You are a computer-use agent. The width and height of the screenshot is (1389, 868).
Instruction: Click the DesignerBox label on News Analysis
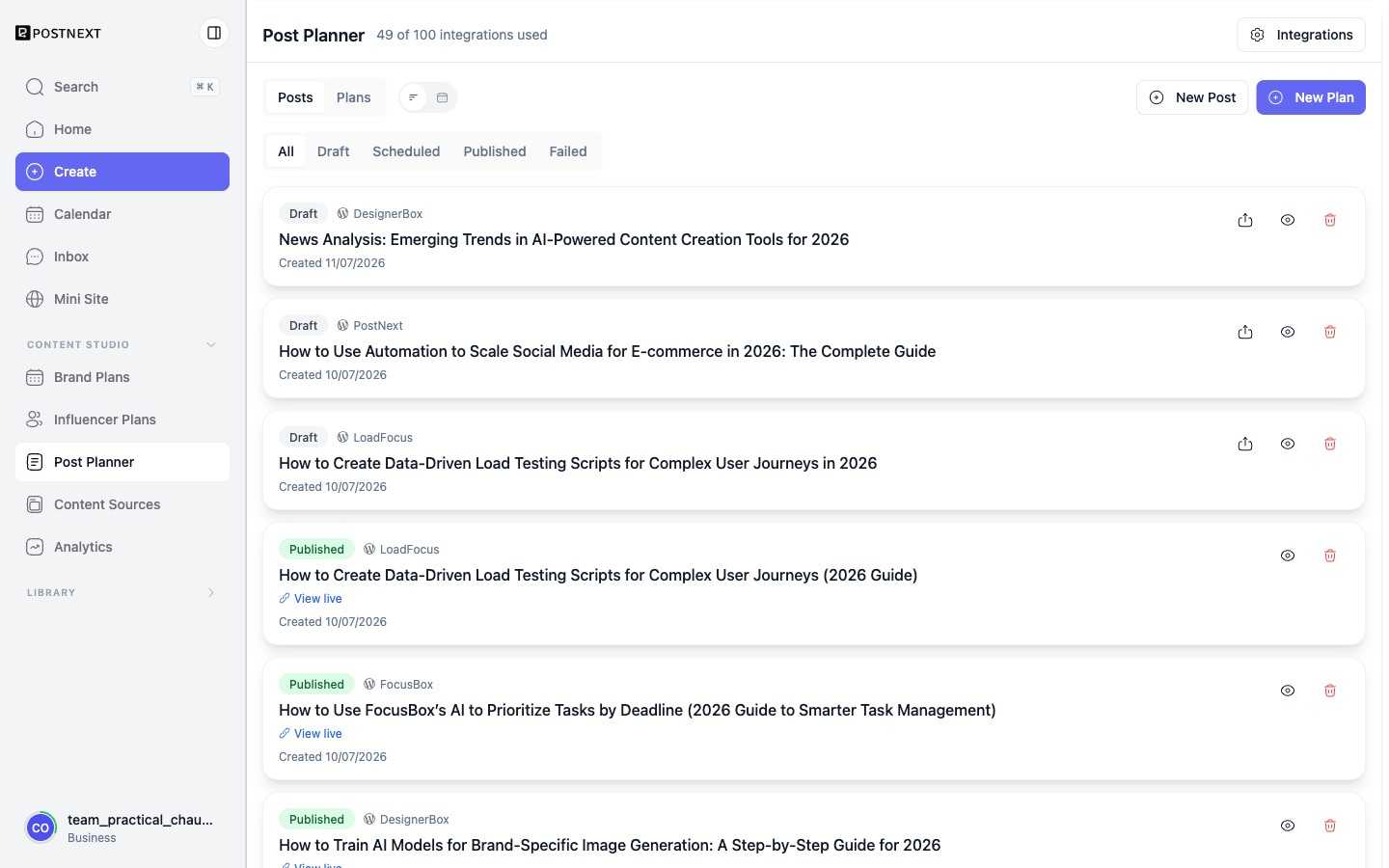point(380,214)
